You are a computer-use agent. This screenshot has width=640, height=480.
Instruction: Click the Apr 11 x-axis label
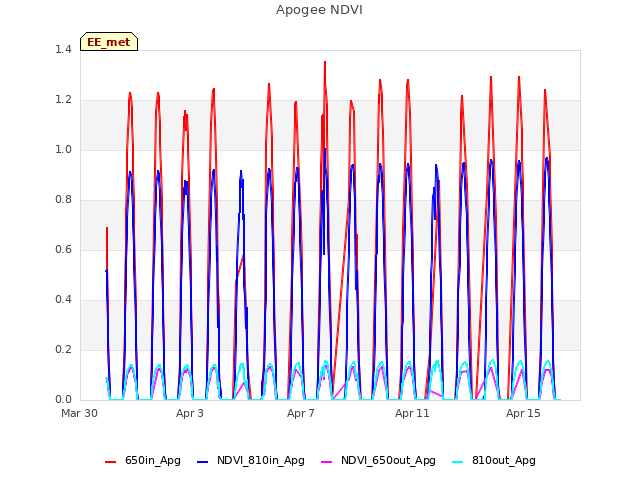[x=412, y=413]
